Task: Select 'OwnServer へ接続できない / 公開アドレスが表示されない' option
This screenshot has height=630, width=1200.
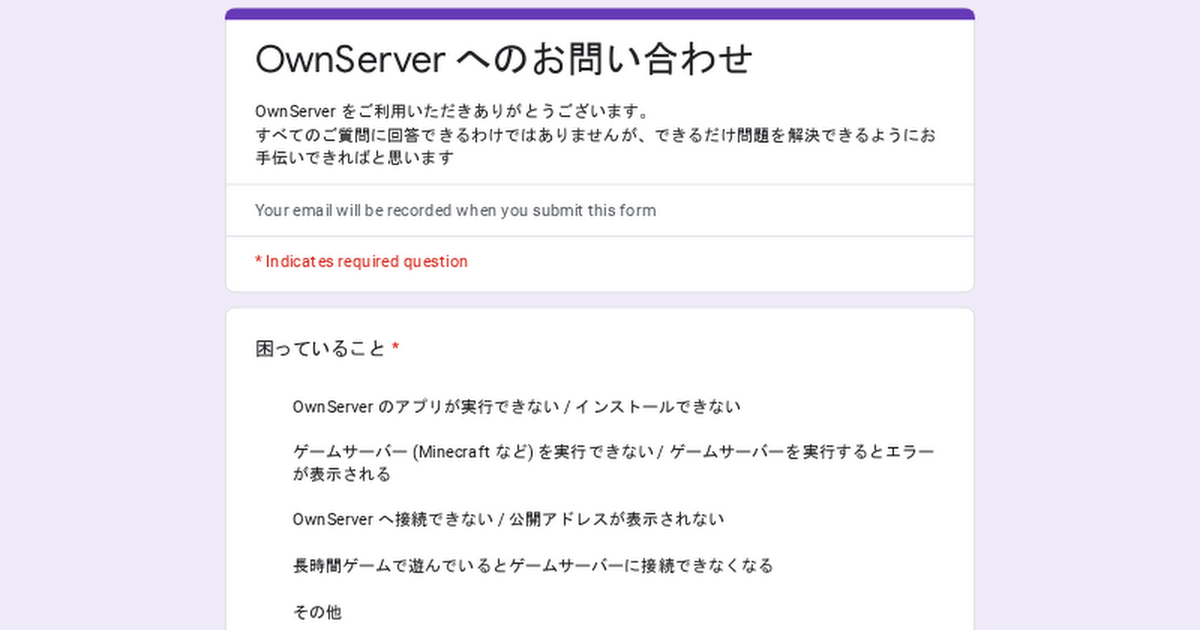Action: click(508, 519)
